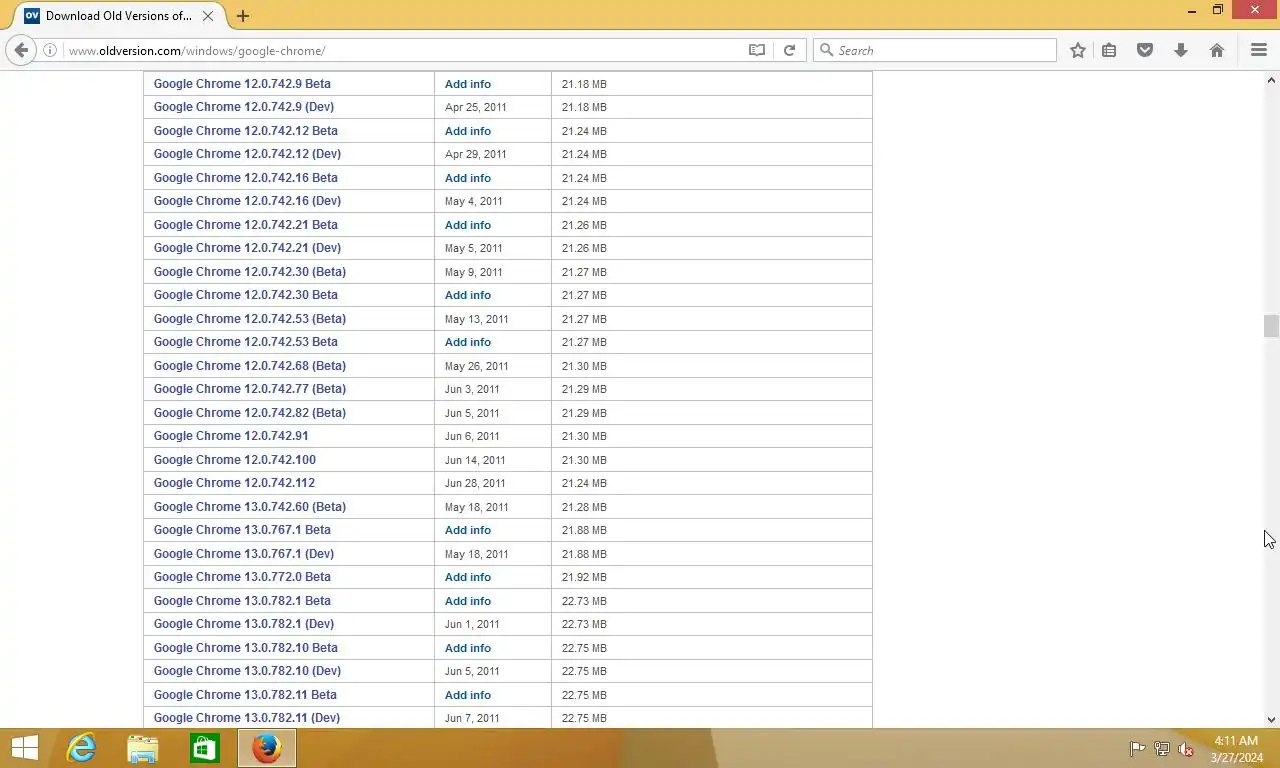
Task: Open Google Chrome 12.0.742.82 (Beta) link
Action: pos(250,413)
